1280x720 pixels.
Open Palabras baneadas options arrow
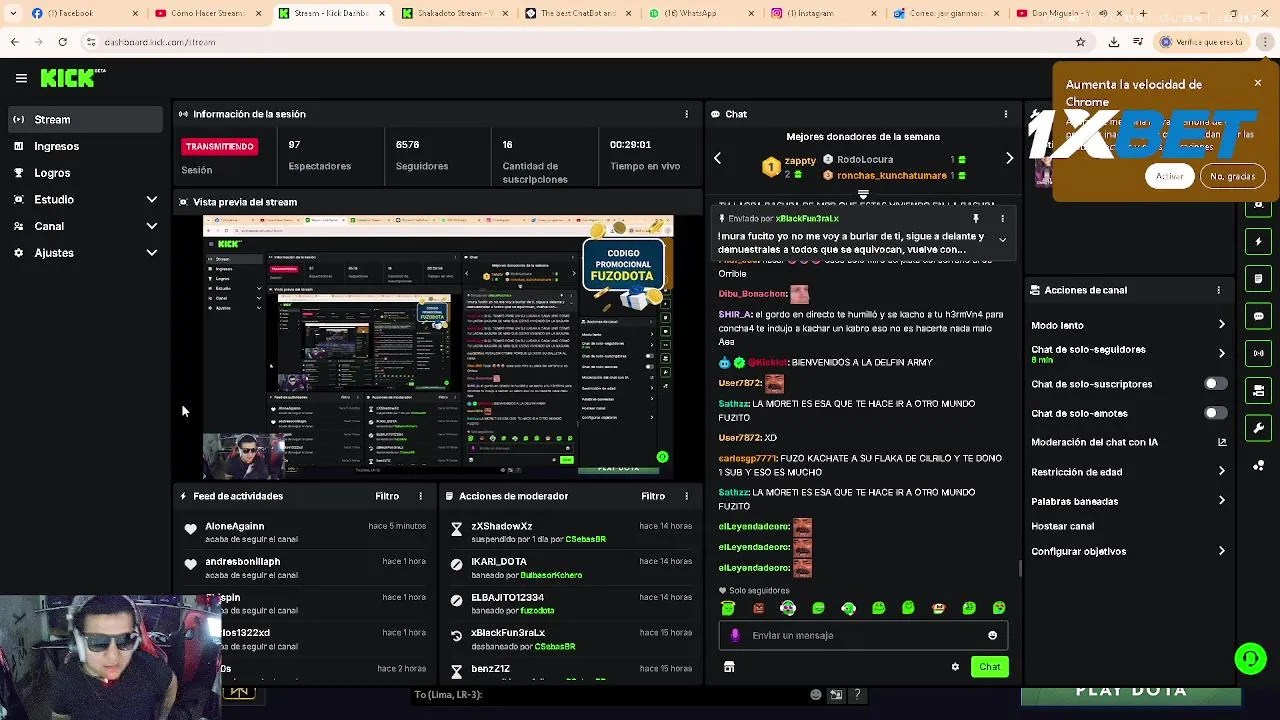click(1221, 501)
